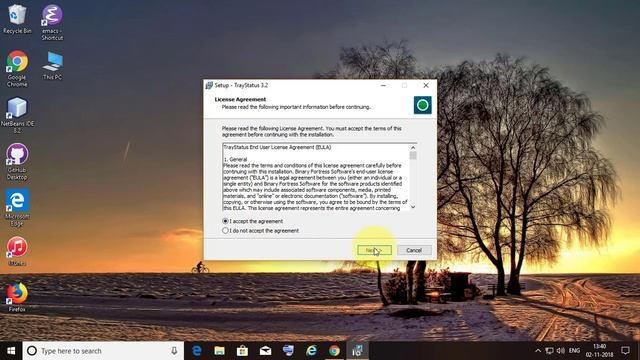Click the Cortana circle in the search box
The width and height of the screenshot is (640, 360).
[32, 351]
